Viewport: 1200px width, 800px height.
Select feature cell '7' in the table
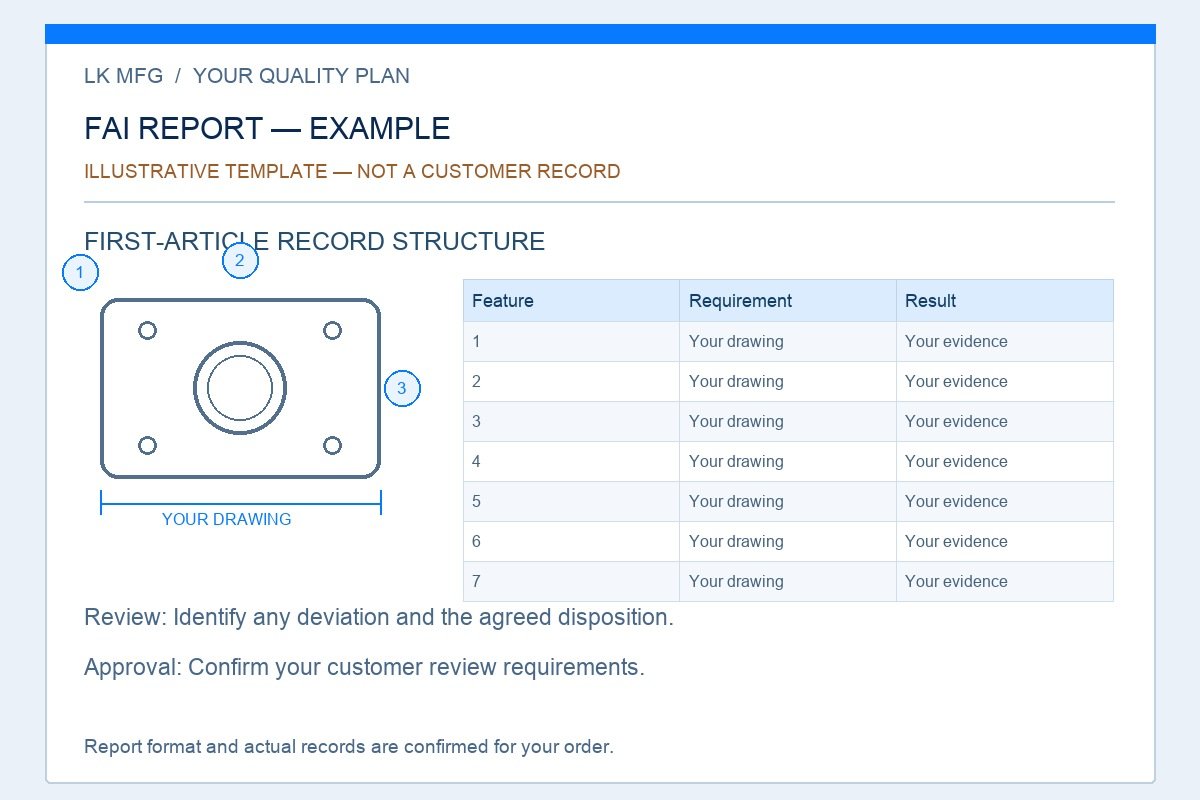[x=571, y=581]
